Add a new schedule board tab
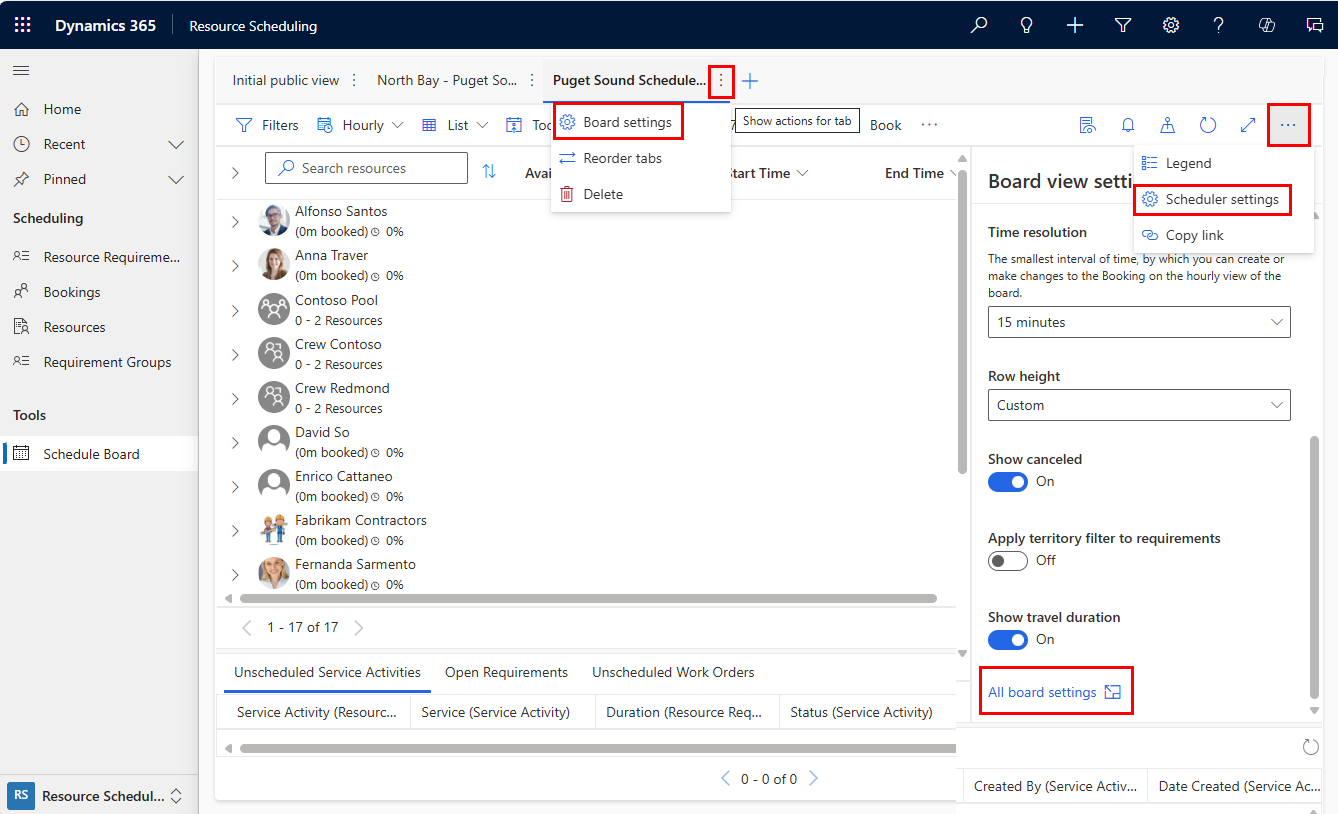This screenshot has height=814, width=1338. [x=750, y=81]
